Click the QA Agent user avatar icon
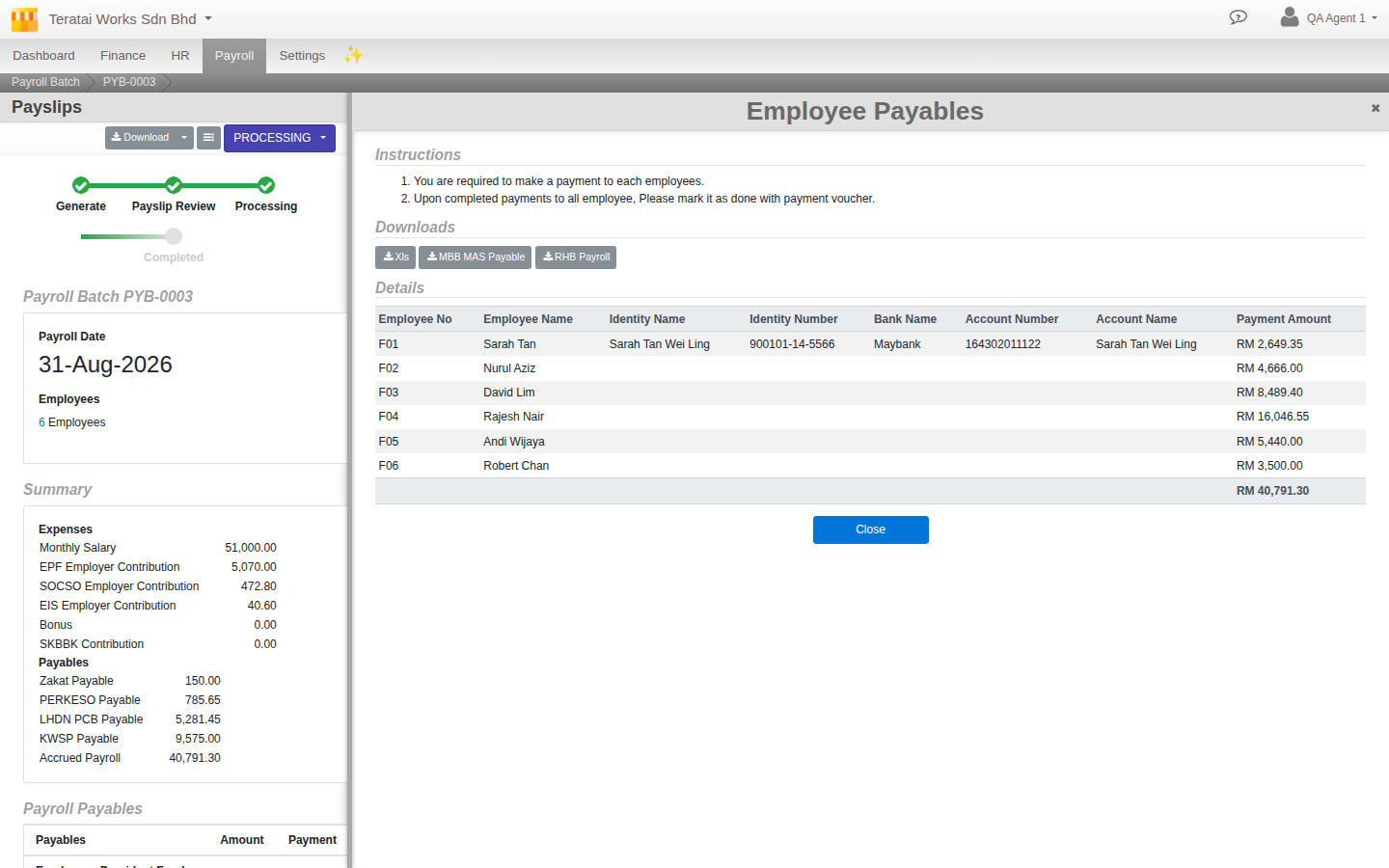The height and width of the screenshot is (868, 1389). [x=1289, y=16]
